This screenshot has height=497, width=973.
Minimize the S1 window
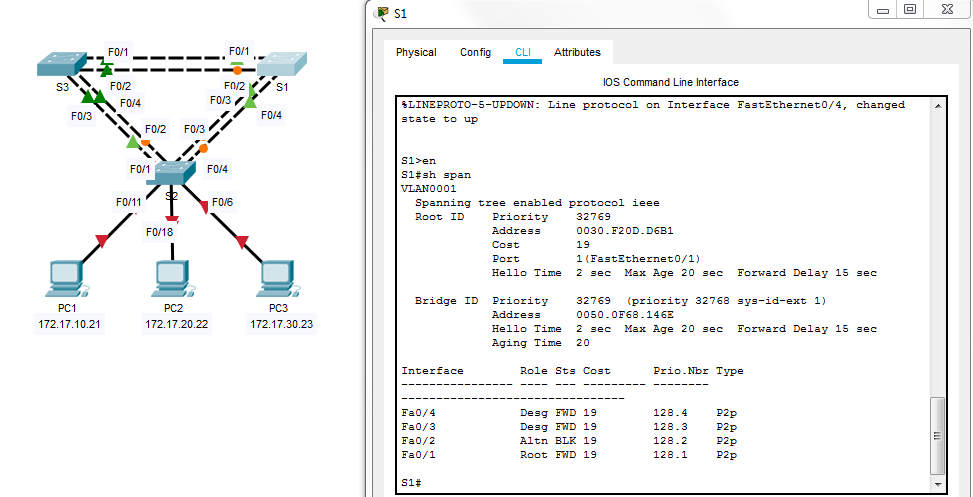tap(884, 11)
